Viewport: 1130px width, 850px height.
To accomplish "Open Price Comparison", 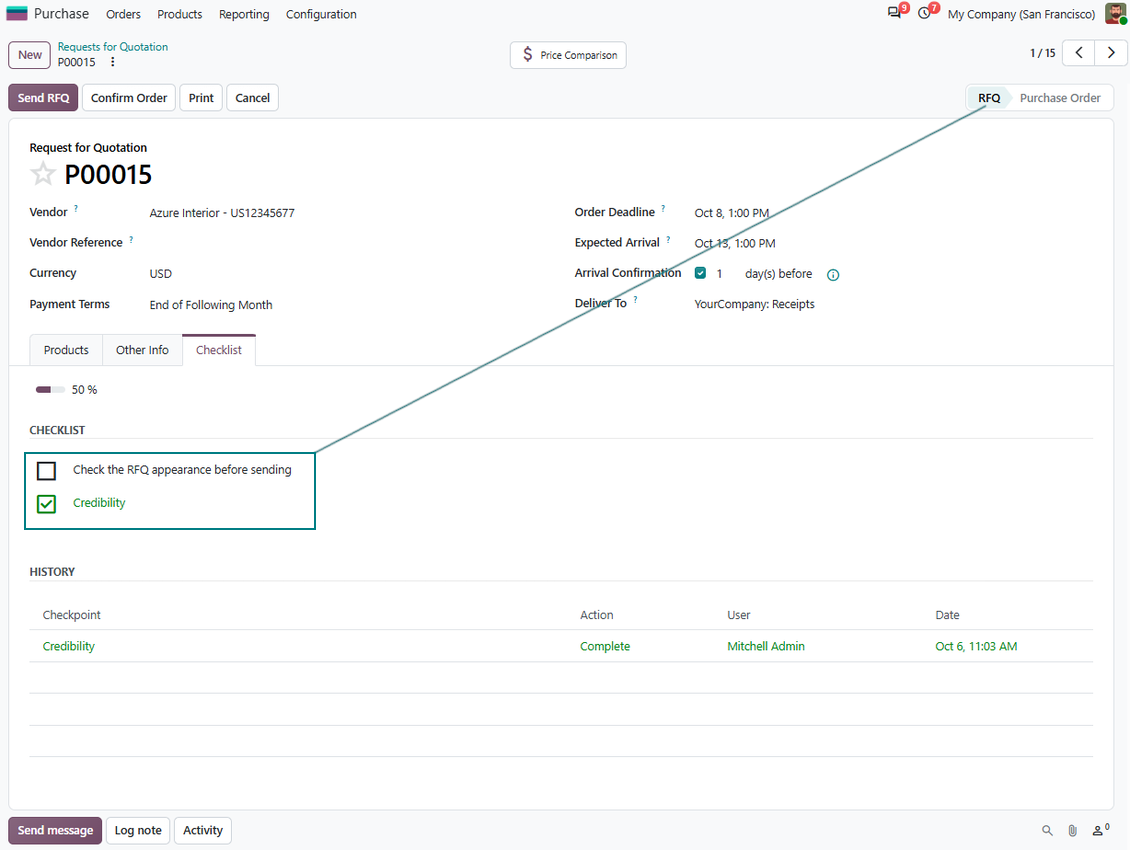I will click(x=568, y=55).
